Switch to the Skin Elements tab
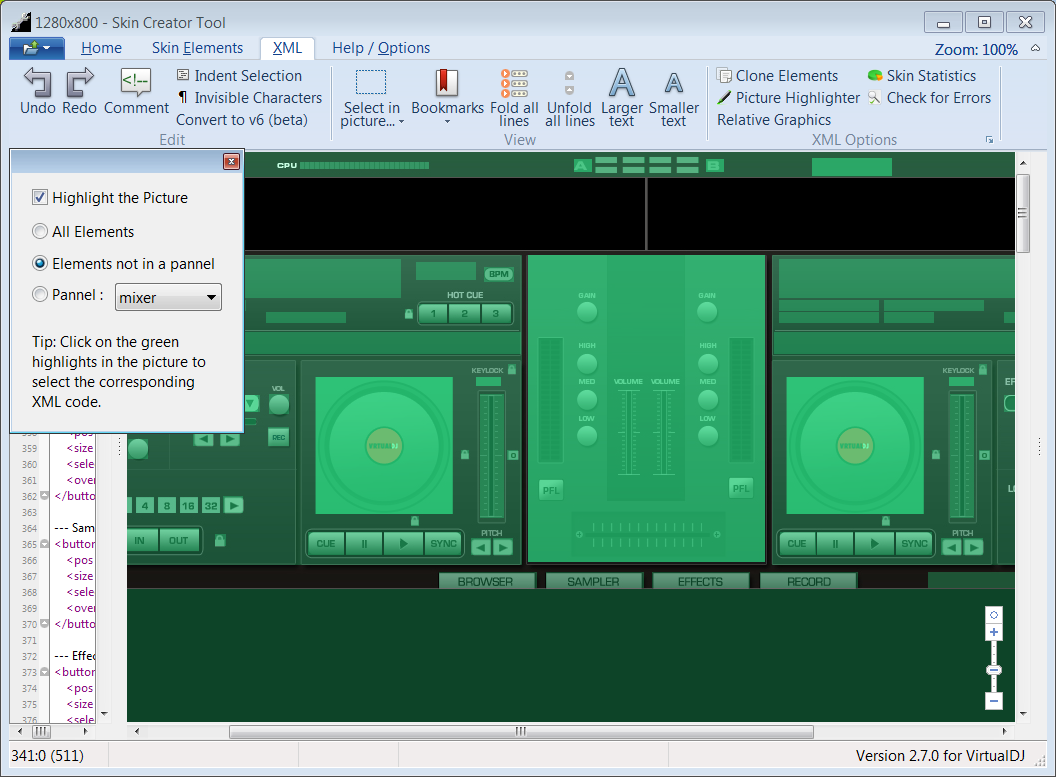Image resolution: width=1056 pixels, height=777 pixels. pyautogui.click(x=197, y=48)
